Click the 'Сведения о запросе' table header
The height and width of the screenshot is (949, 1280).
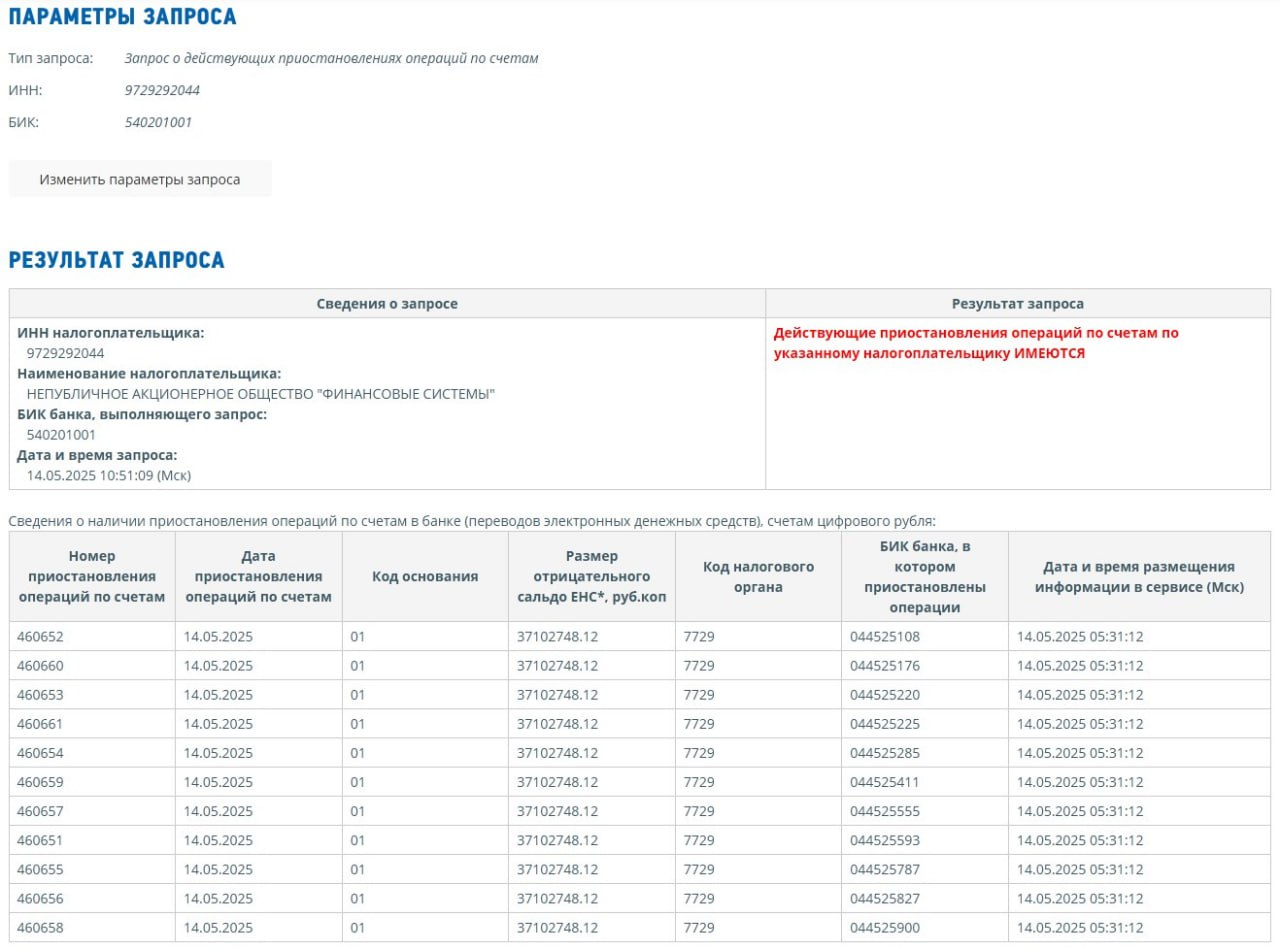(387, 304)
